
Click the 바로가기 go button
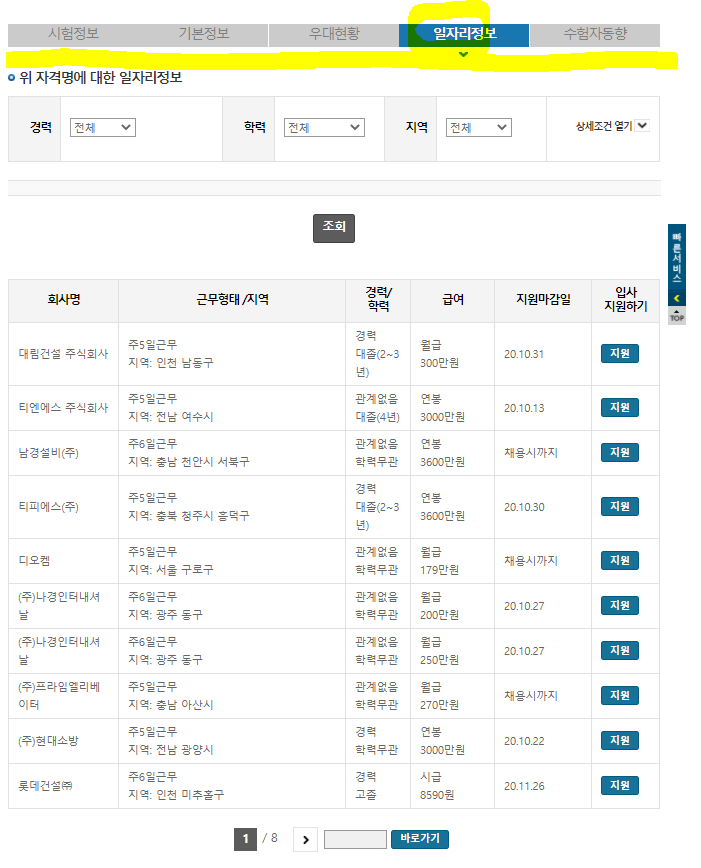pos(420,839)
